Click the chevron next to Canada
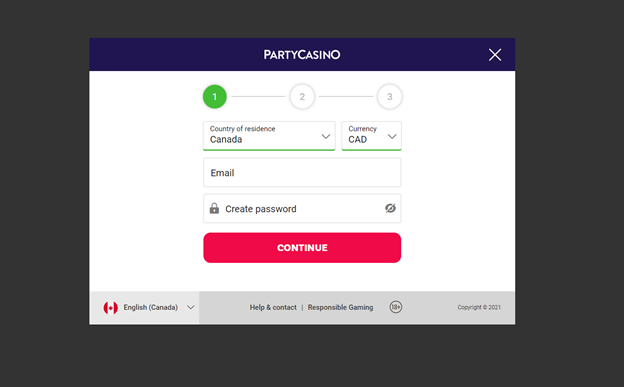Viewport: 624px width, 387px height. click(x=326, y=137)
